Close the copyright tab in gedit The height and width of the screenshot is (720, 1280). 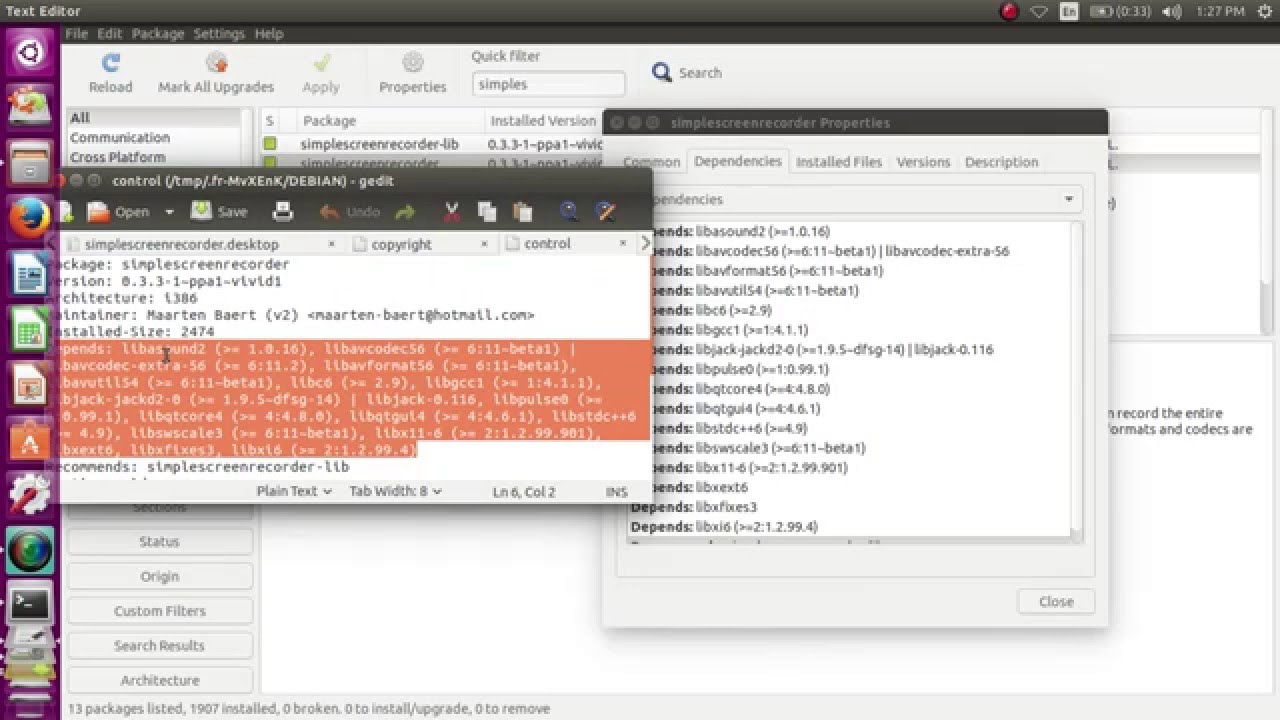pos(484,243)
